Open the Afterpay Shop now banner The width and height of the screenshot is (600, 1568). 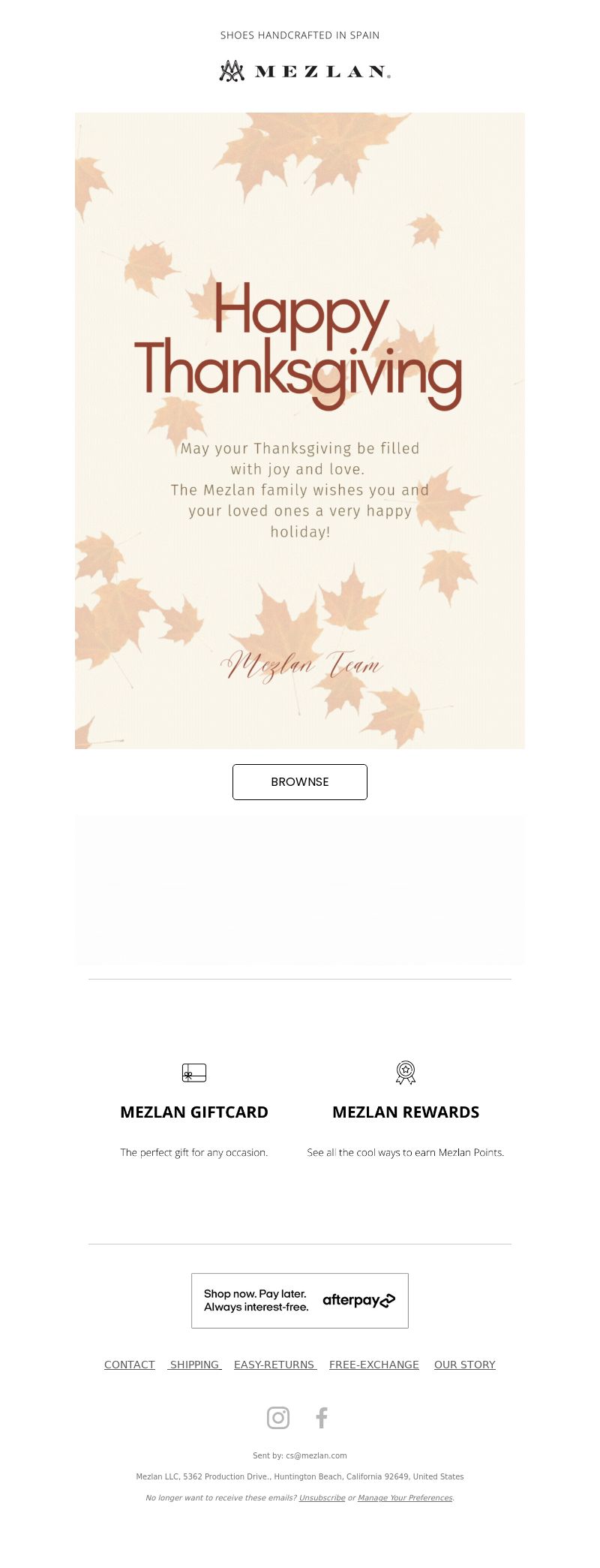pos(300,1301)
